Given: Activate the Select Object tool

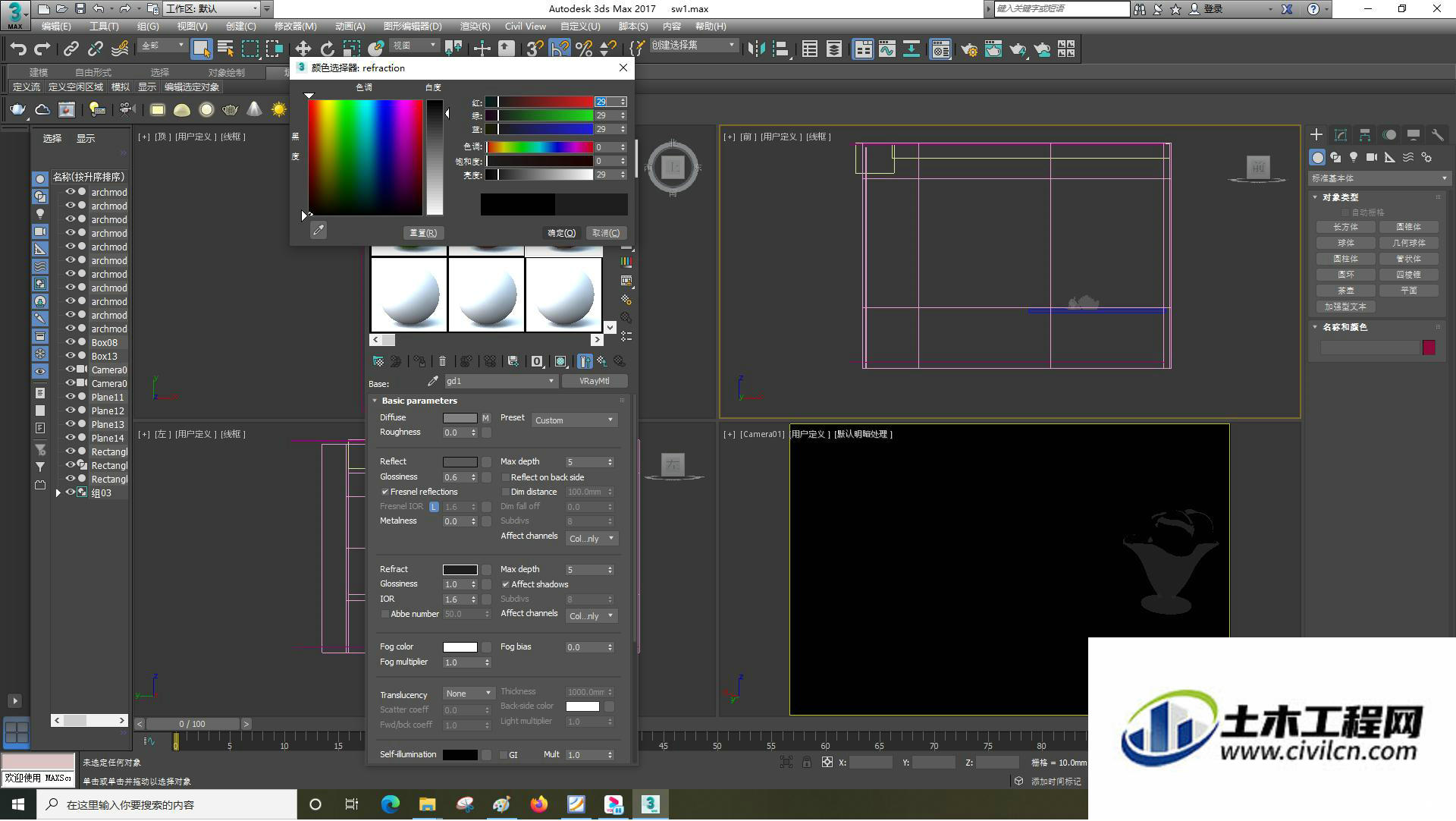Looking at the screenshot, I should point(201,49).
